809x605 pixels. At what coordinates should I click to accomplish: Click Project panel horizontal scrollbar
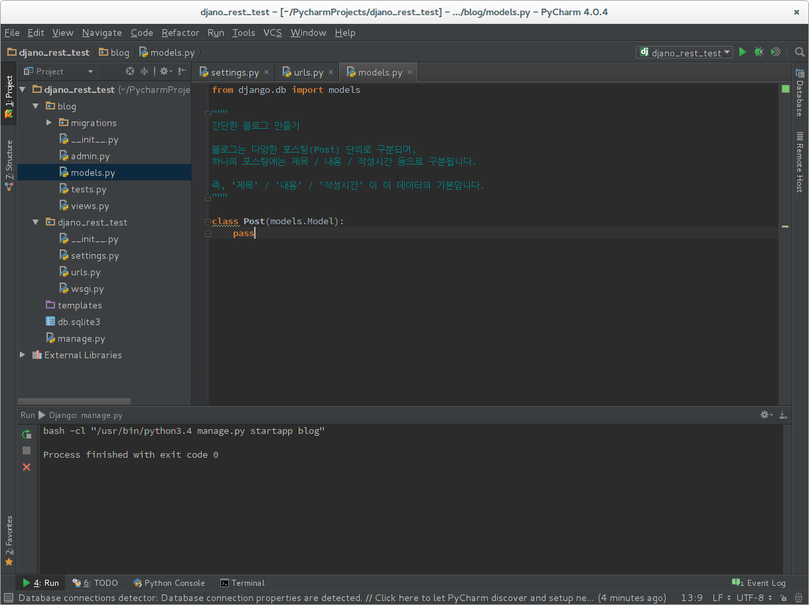pyautogui.click(x=74, y=401)
